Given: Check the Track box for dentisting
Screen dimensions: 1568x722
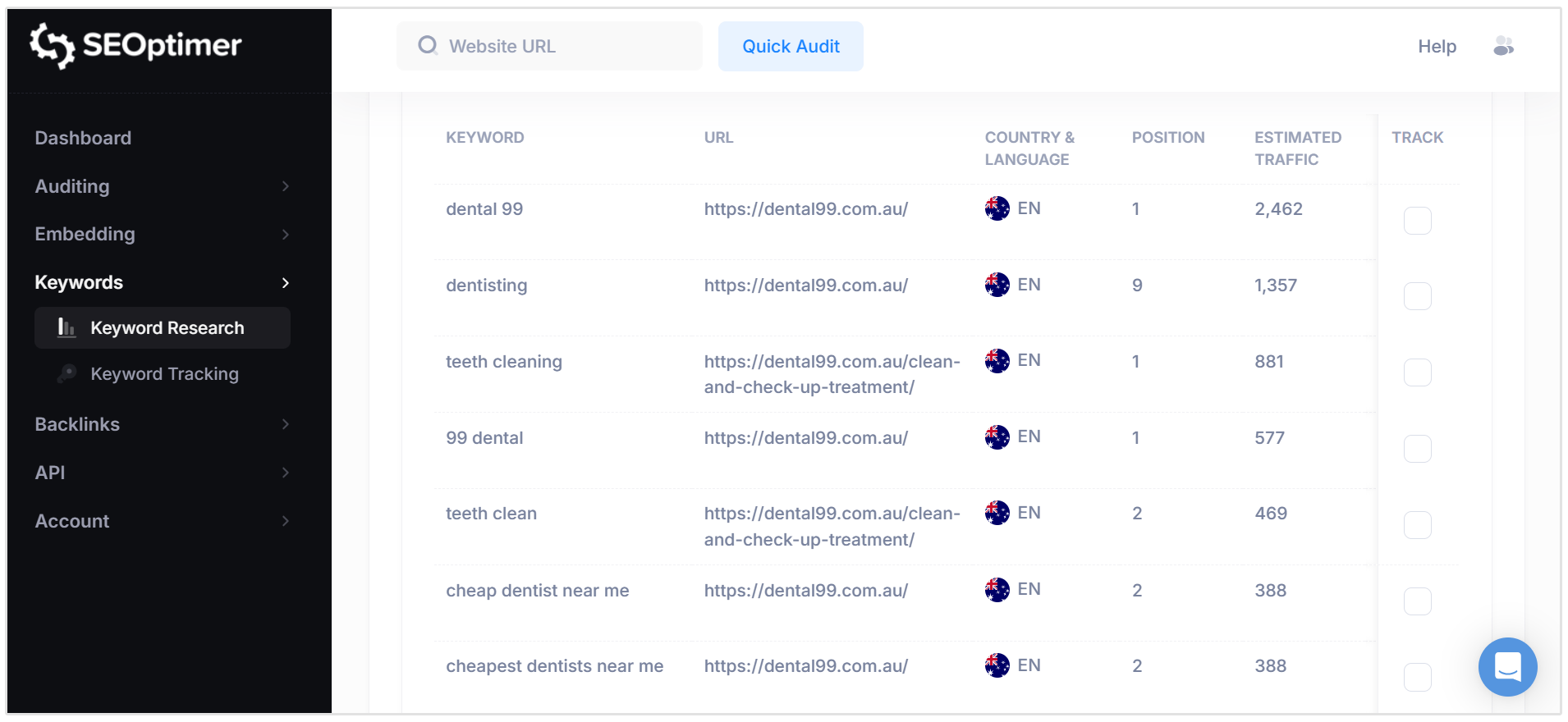Looking at the screenshot, I should tap(1418, 296).
